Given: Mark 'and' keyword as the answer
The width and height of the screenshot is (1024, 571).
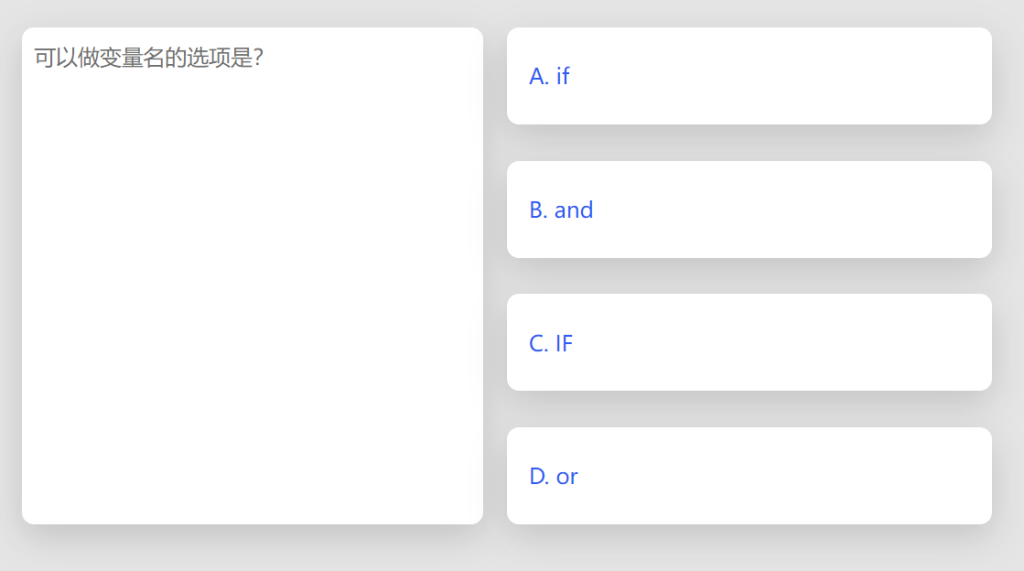Looking at the screenshot, I should [749, 210].
